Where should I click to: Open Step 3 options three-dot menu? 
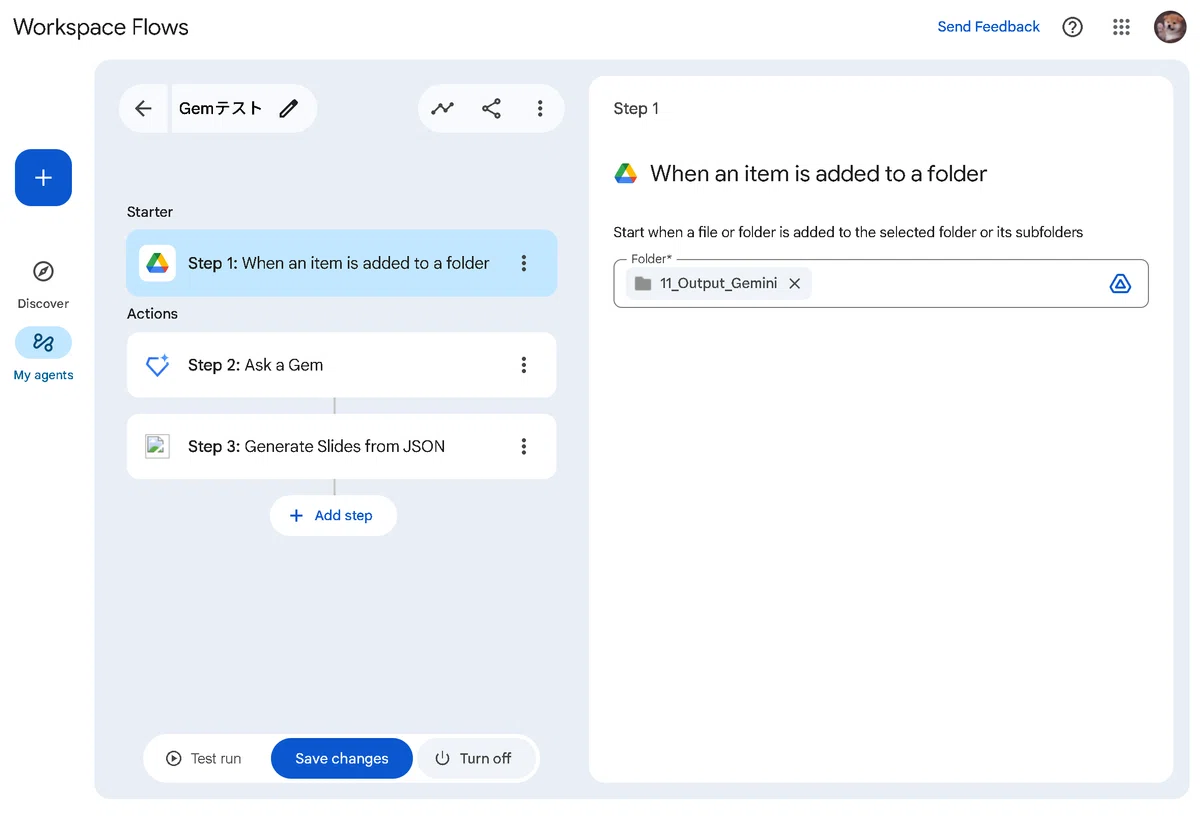coord(523,446)
